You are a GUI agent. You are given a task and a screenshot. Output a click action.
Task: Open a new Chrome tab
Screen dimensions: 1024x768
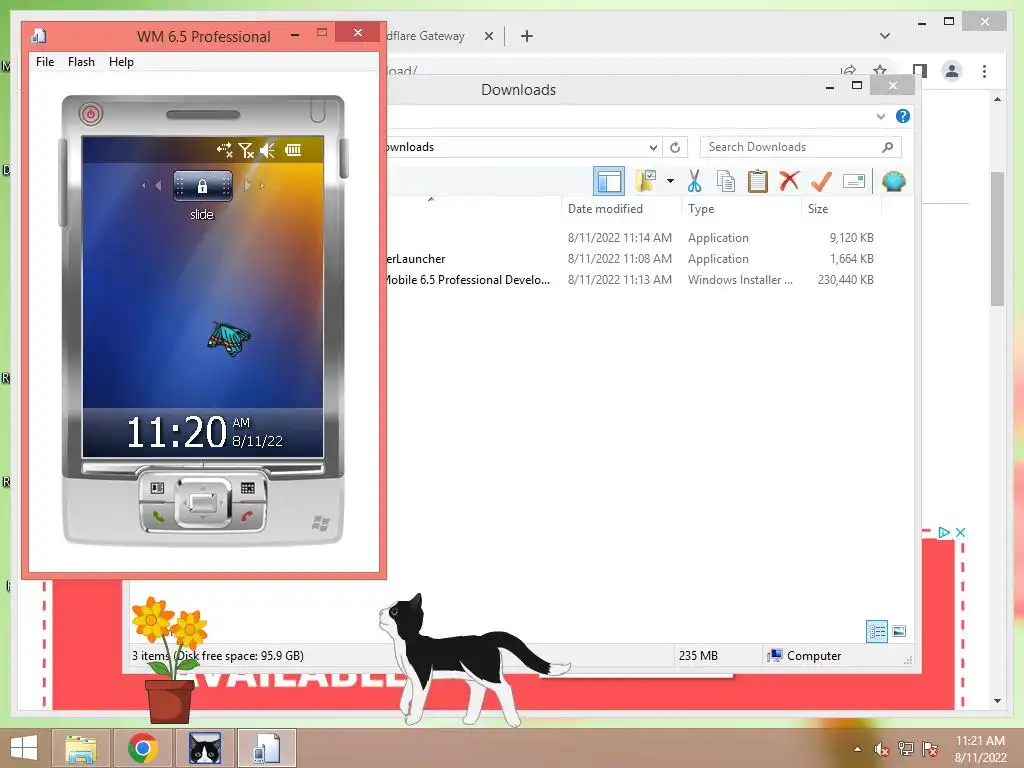527,36
